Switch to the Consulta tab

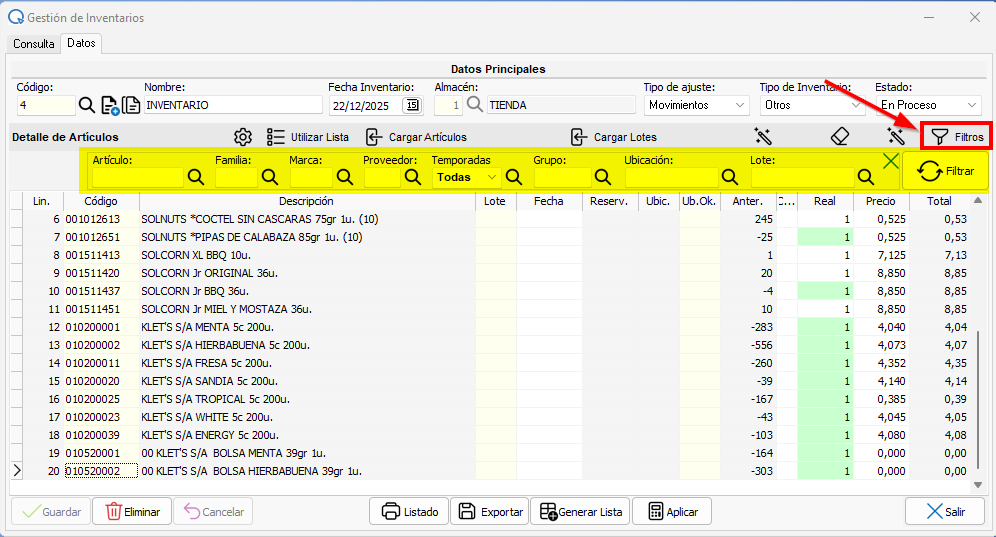34,44
